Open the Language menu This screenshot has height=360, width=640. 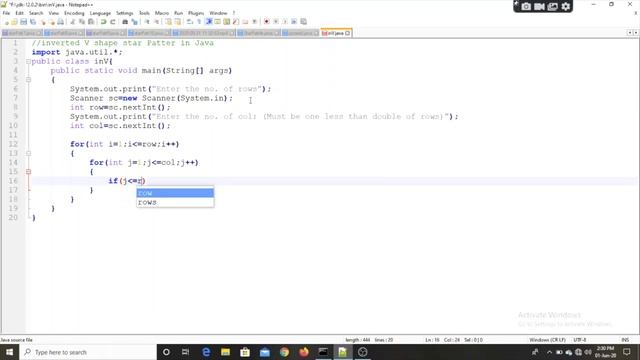[x=100, y=13]
